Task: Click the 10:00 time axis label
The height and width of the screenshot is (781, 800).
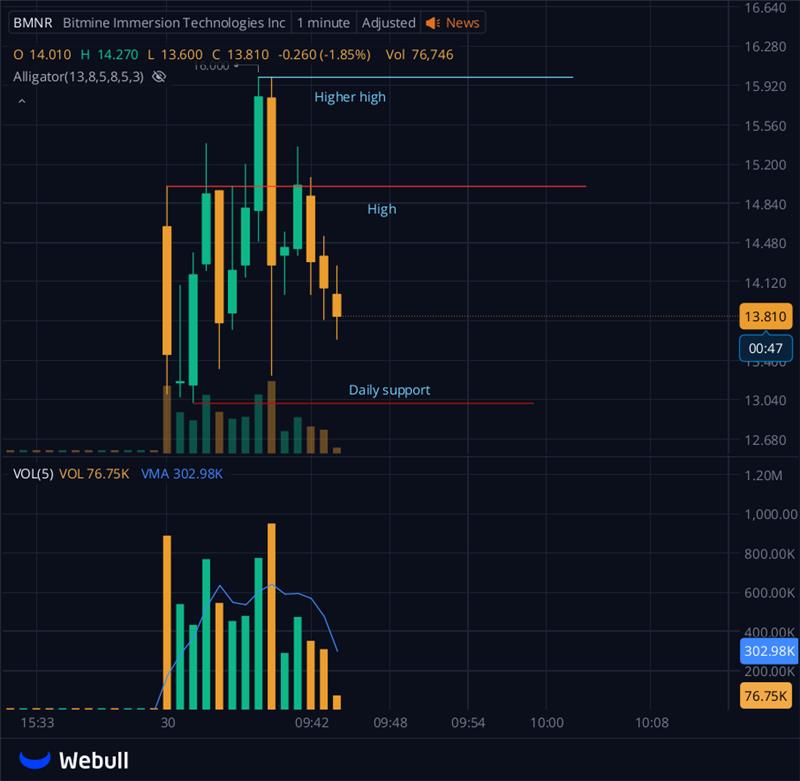Action: pyautogui.click(x=546, y=722)
